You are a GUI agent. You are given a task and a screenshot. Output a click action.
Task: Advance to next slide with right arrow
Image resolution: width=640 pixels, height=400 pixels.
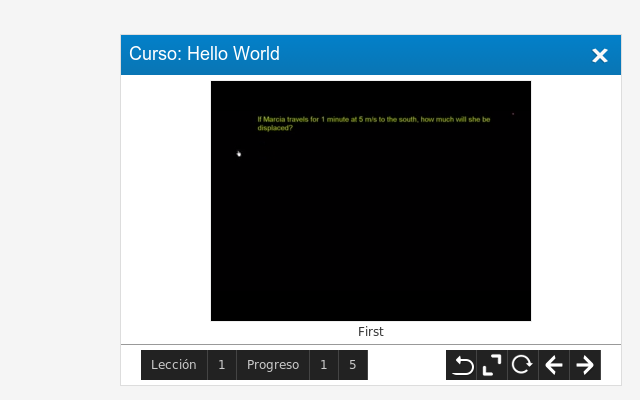(x=585, y=365)
